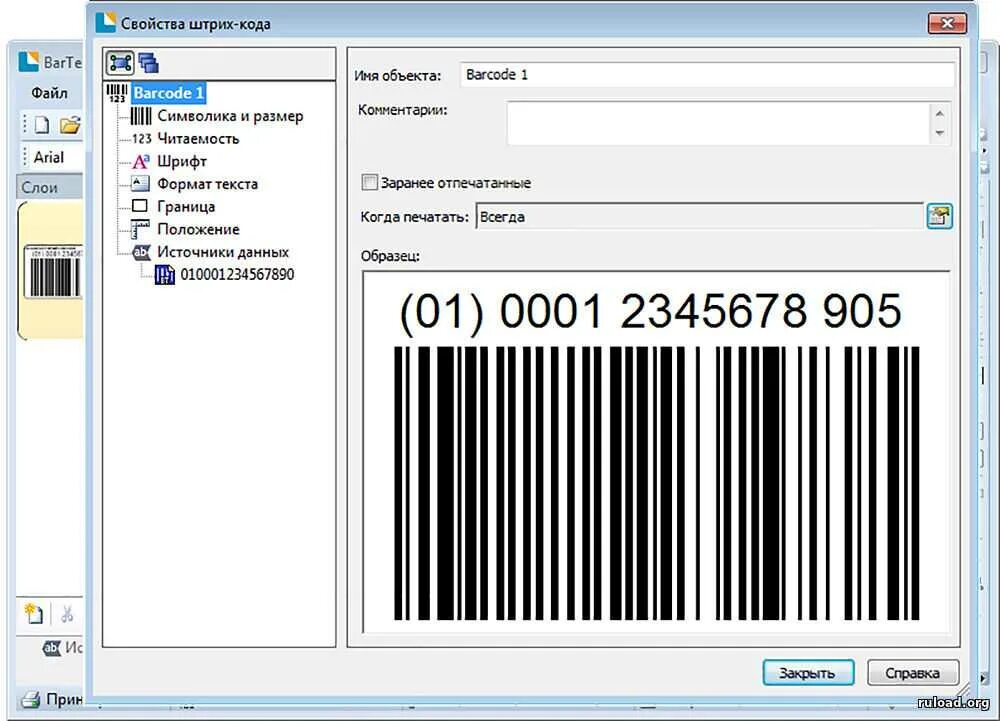Click Open folder icon in BarTender toolbar
Viewport: 1000px width, 721px height.
[x=69, y=125]
